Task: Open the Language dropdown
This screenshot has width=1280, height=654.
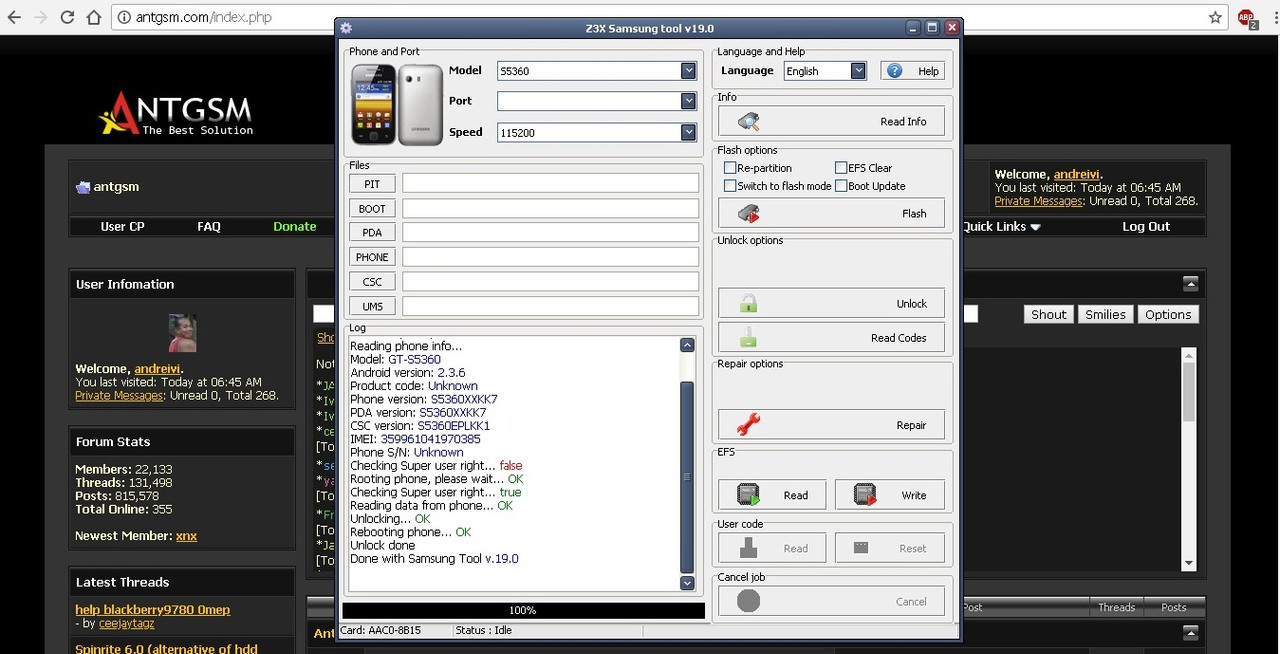Action: click(x=858, y=71)
